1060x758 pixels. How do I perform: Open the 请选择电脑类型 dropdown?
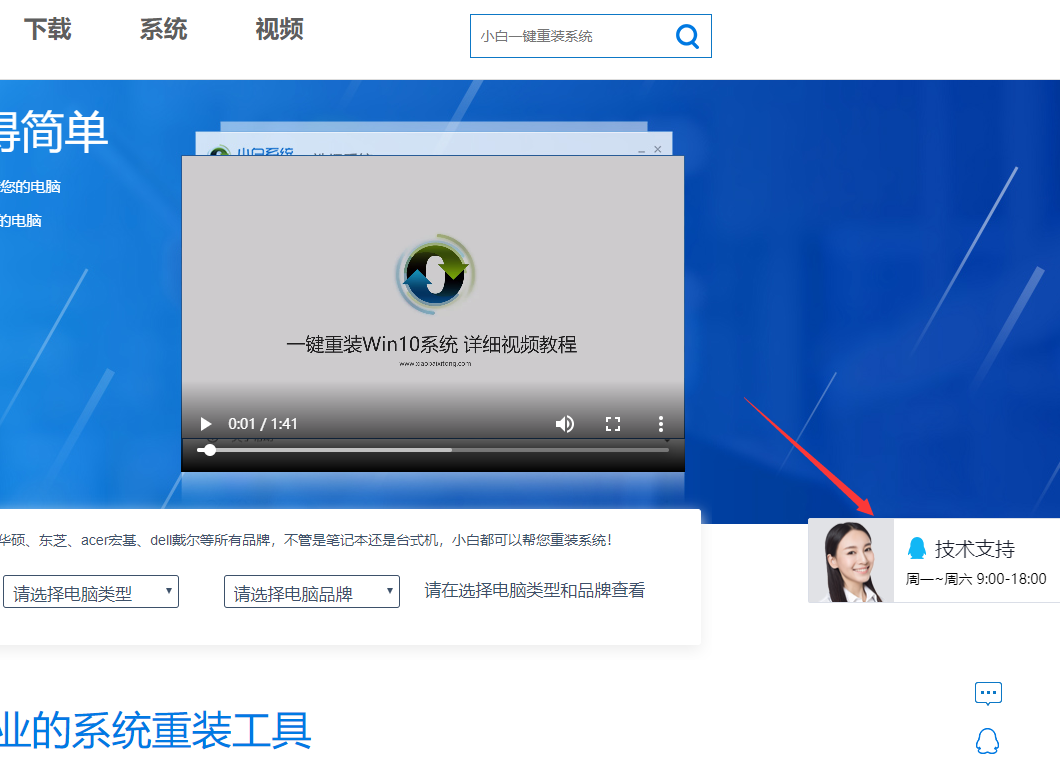91,591
